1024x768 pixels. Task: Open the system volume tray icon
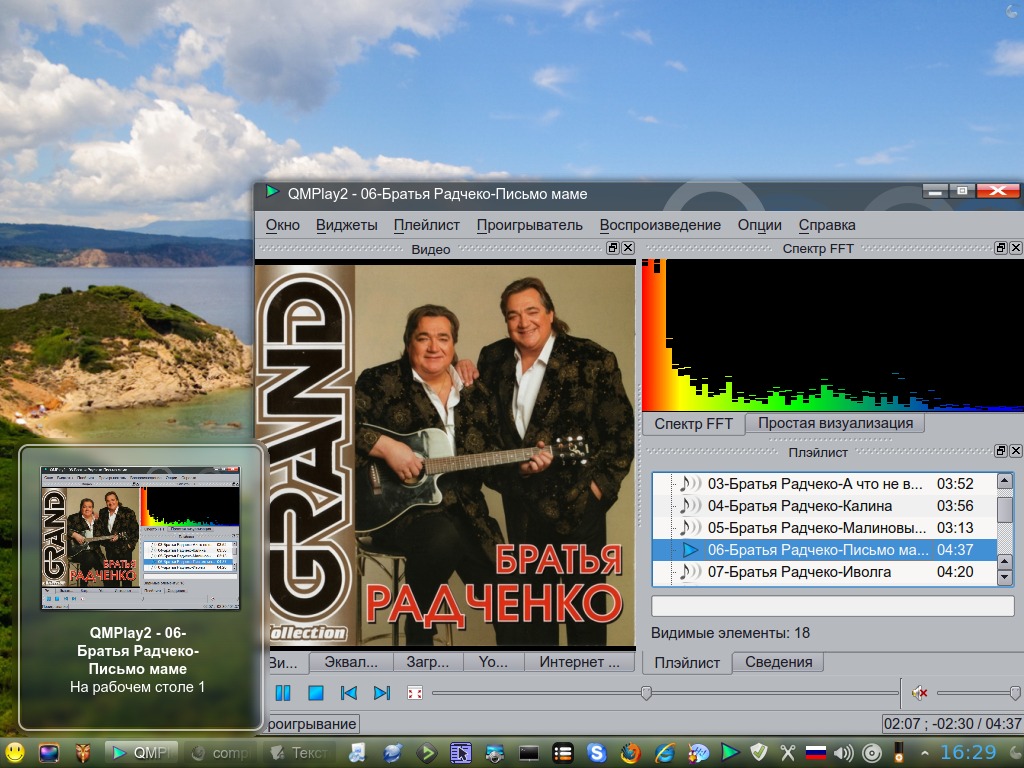coord(844,753)
